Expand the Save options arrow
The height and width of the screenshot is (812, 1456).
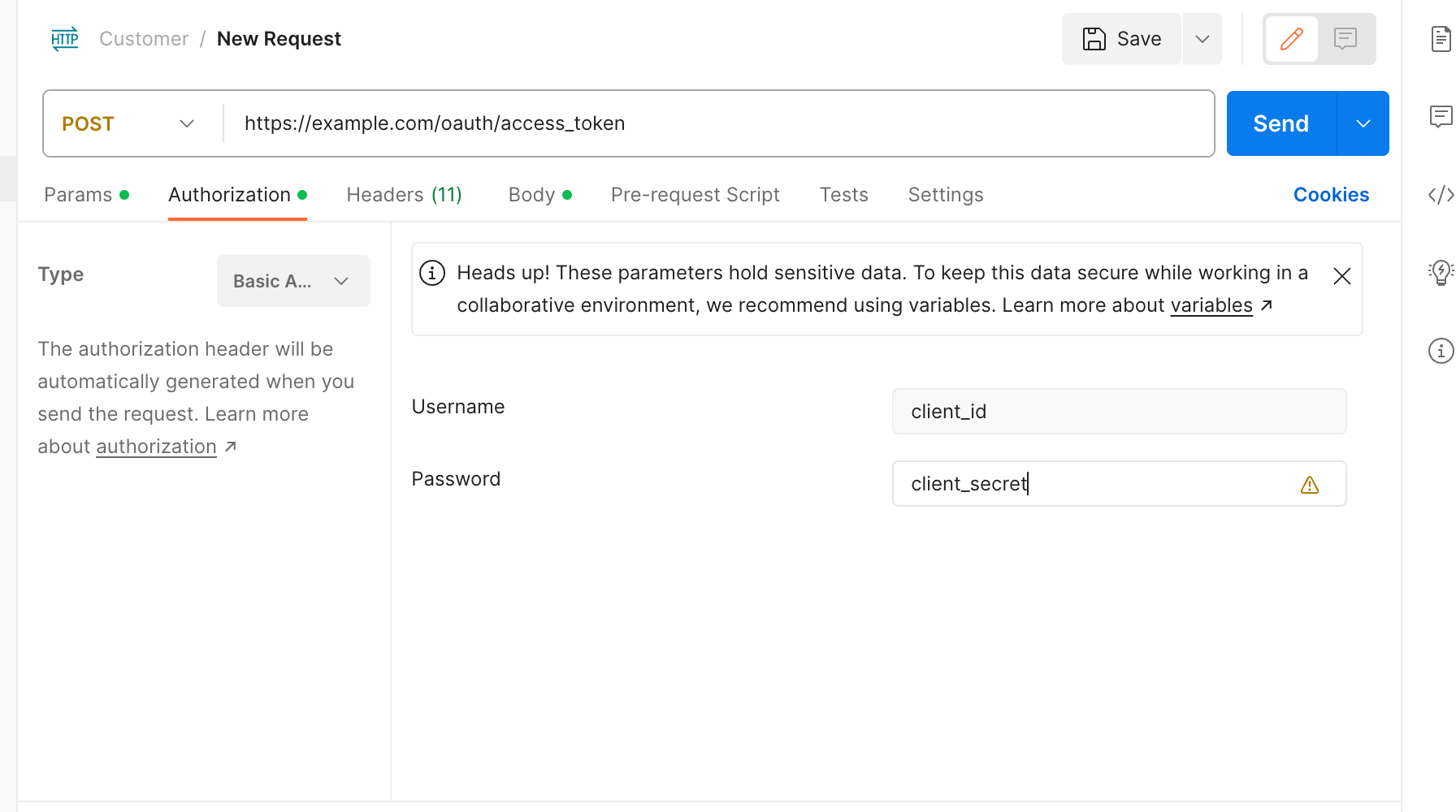point(1202,39)
